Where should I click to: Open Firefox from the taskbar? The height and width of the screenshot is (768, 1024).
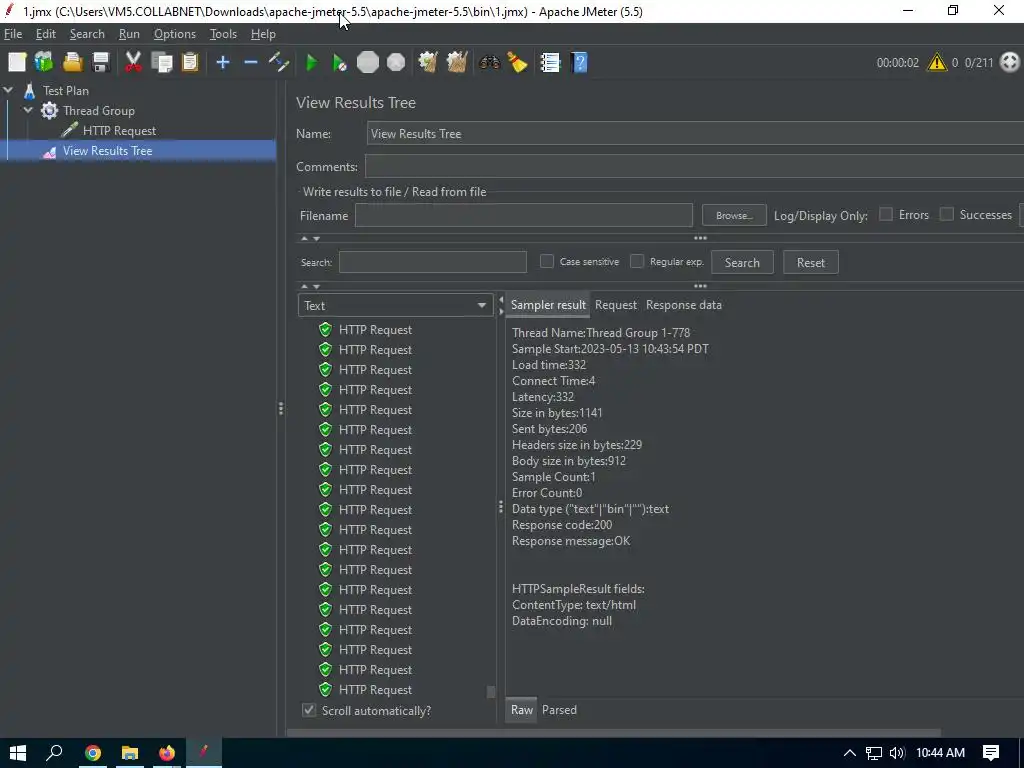[167, 753]
